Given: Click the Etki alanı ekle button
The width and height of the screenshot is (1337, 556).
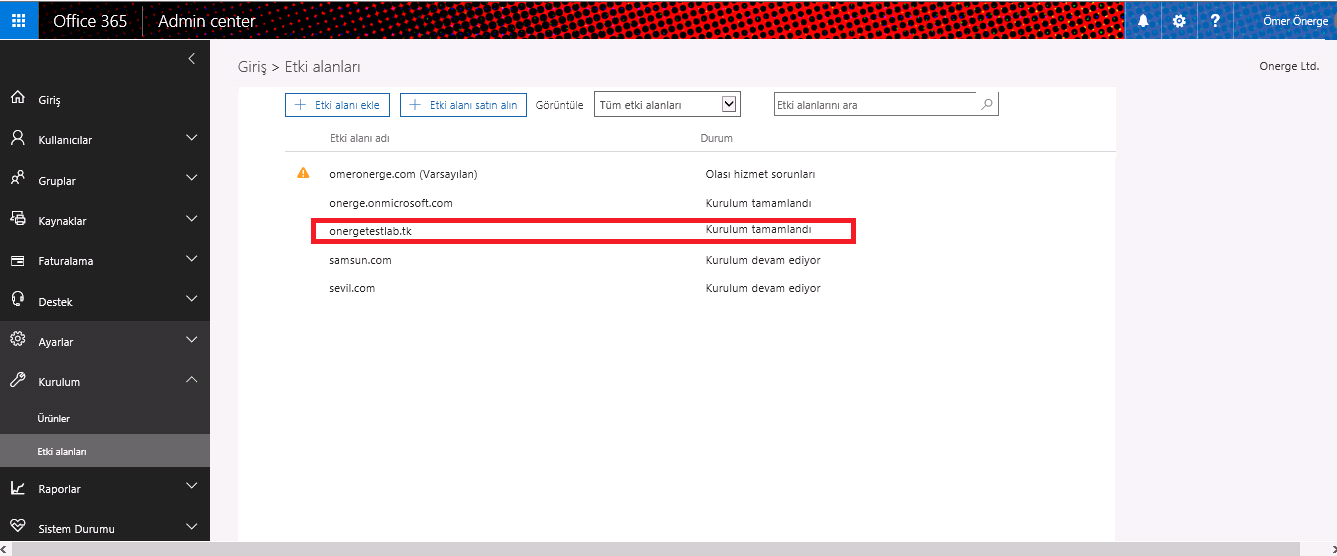Looking at the screenshot, I should click(x=338, y=104).
